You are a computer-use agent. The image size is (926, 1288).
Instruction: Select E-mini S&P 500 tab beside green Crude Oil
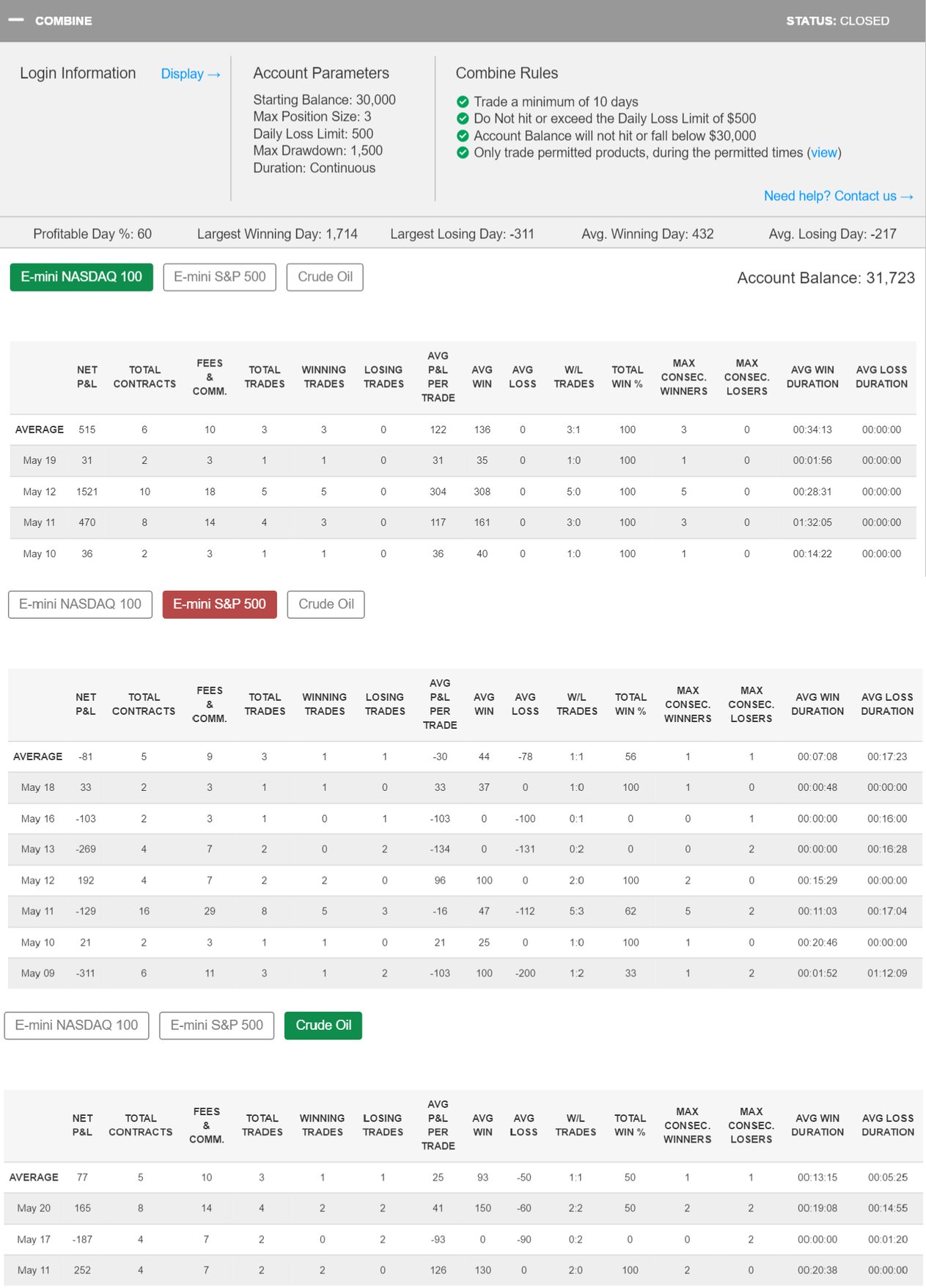point(216,1026)
